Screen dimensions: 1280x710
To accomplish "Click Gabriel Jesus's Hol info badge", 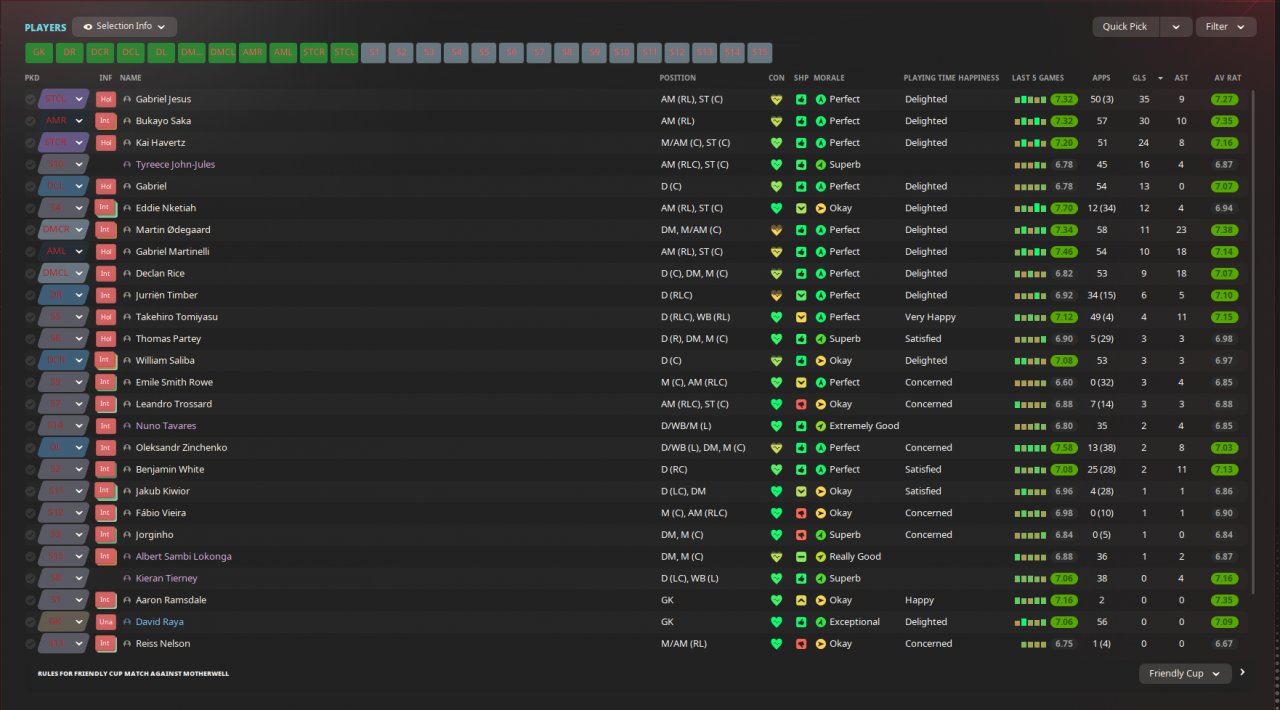I will point(106,99).
